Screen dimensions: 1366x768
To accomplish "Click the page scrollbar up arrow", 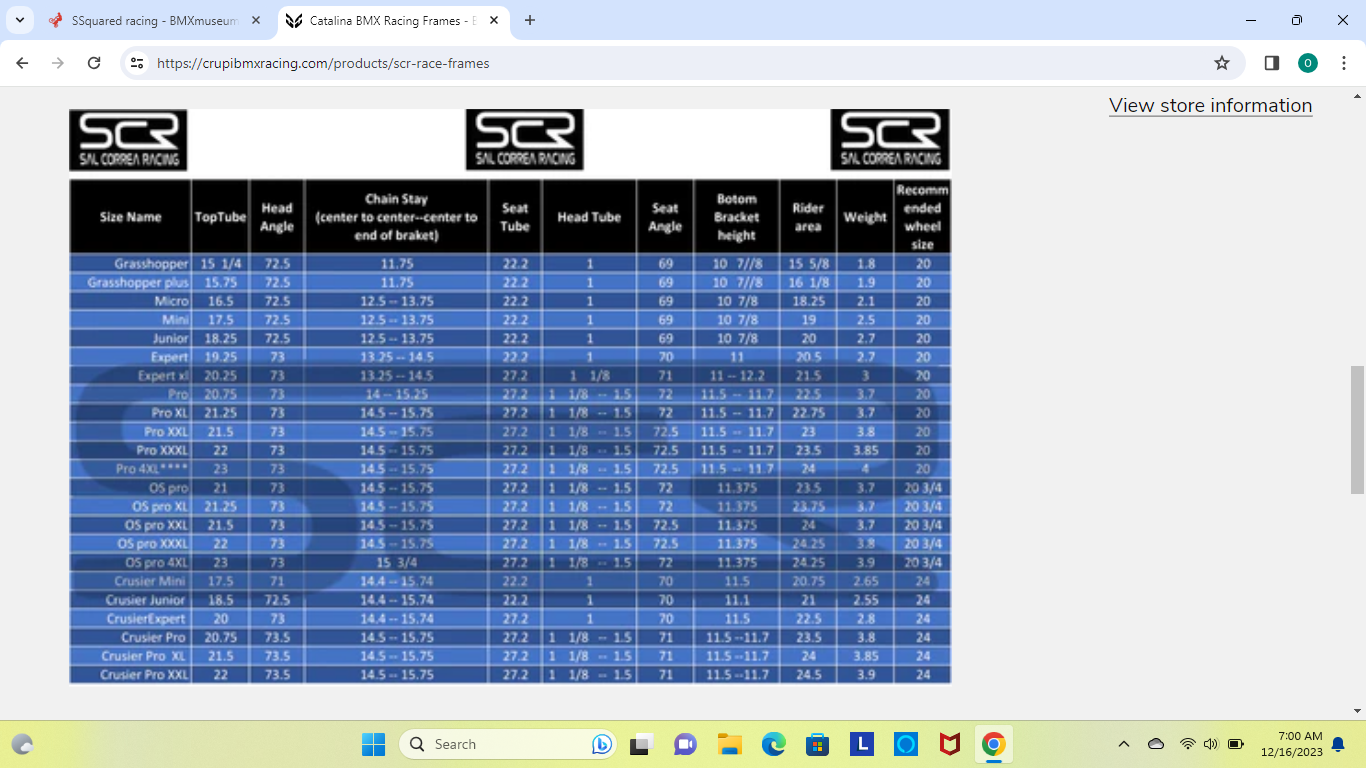I will pyautogui.click(x=1357, y=96).
